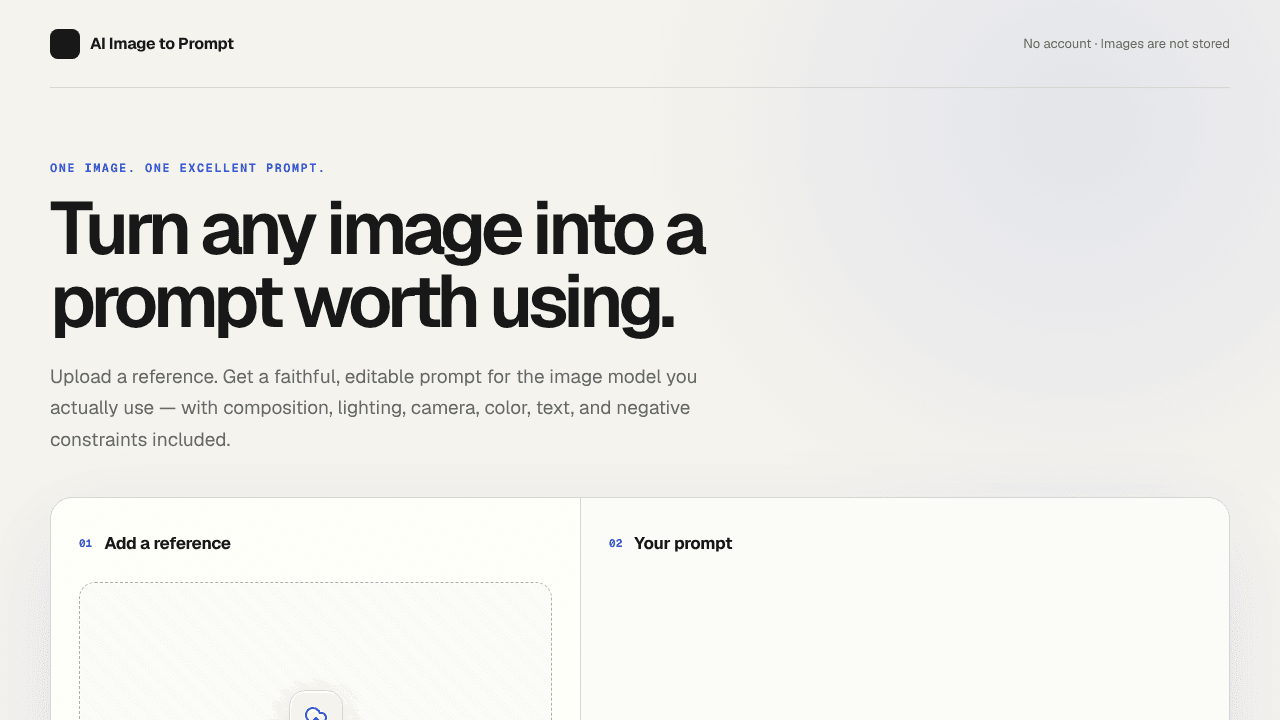Click the "Upload a reference" description paragraph

pos(374,408)
